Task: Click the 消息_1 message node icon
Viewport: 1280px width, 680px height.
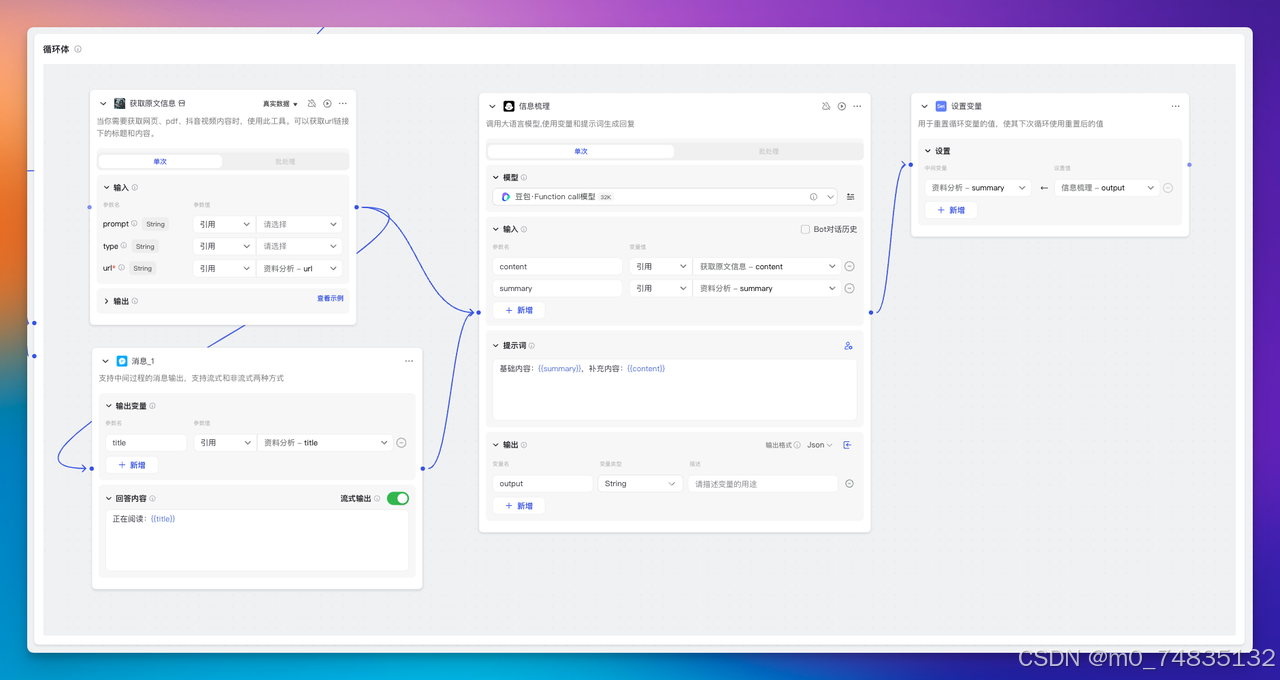Action: point(122,361)
